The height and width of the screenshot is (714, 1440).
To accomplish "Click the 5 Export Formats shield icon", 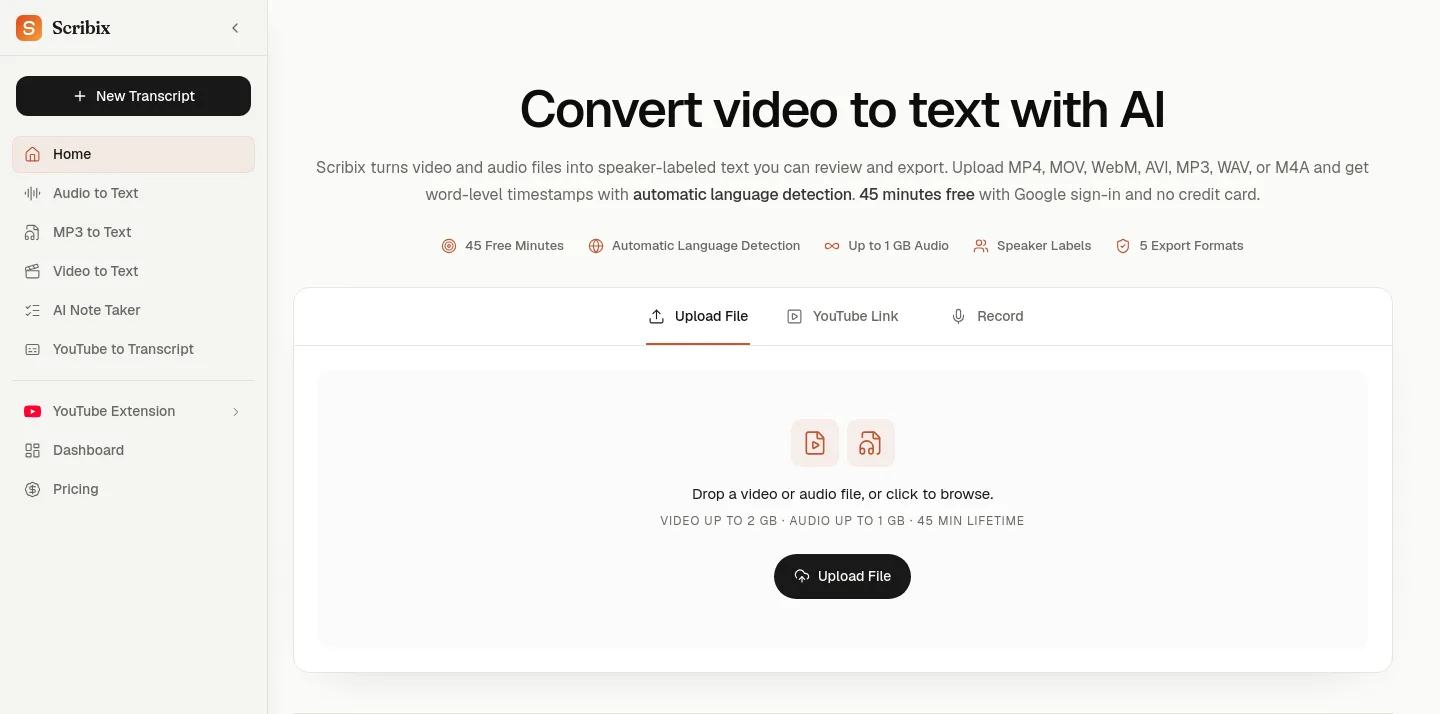I will (x=1123, y=245).
